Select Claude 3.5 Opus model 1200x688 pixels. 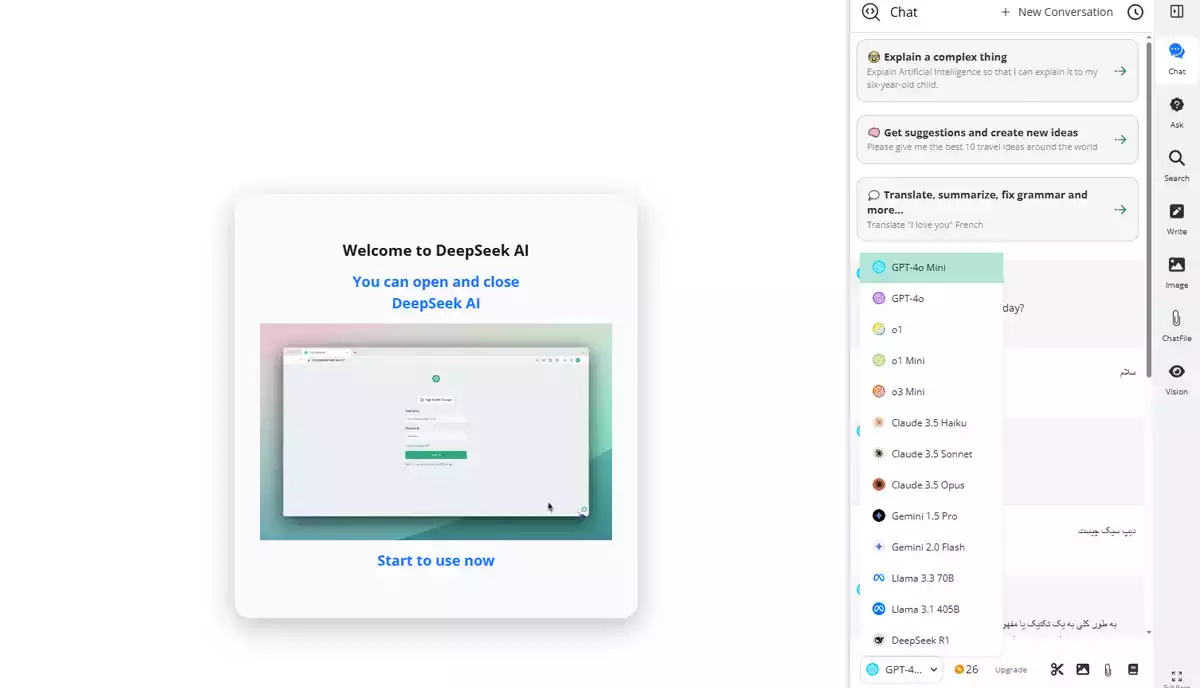[x=931, y=484]
